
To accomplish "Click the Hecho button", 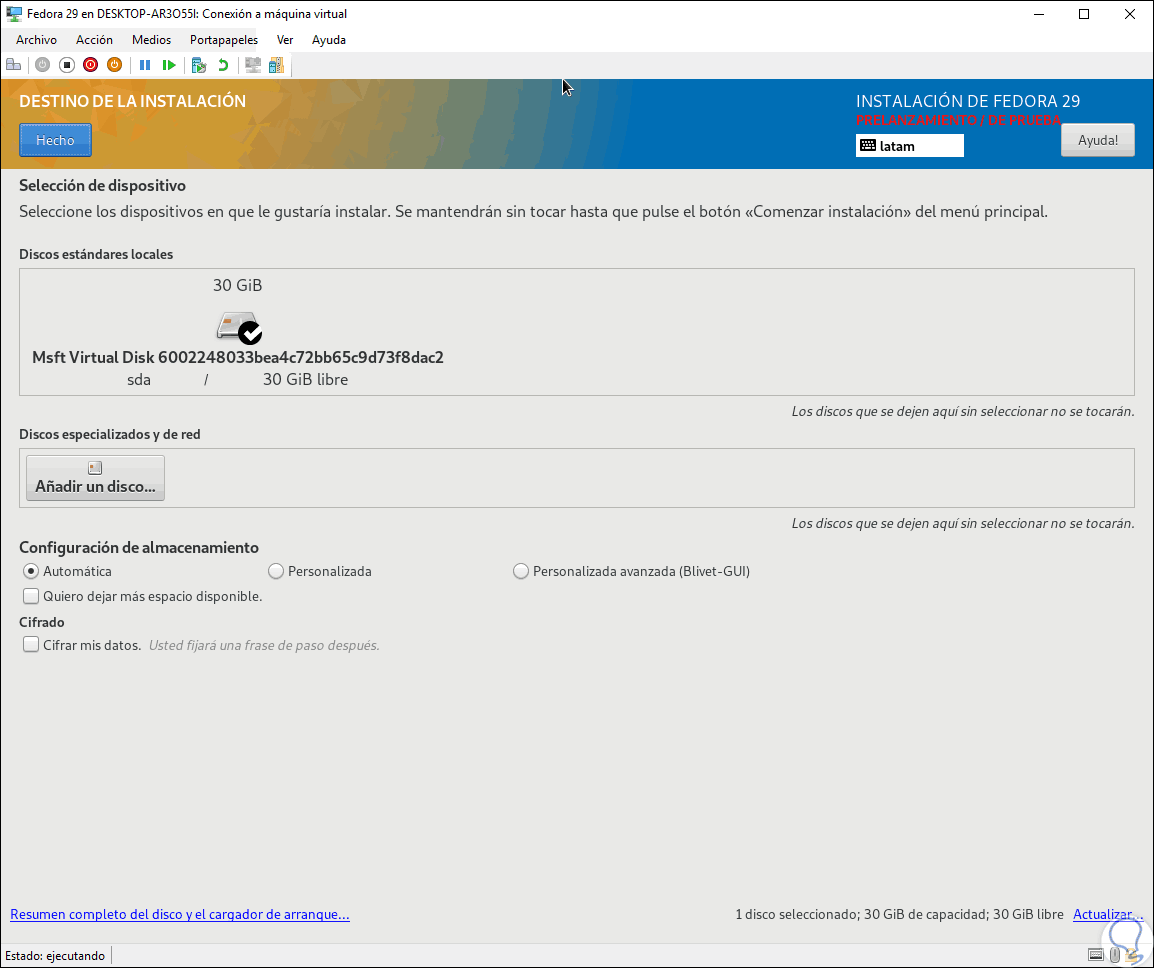I will [55, 140].
